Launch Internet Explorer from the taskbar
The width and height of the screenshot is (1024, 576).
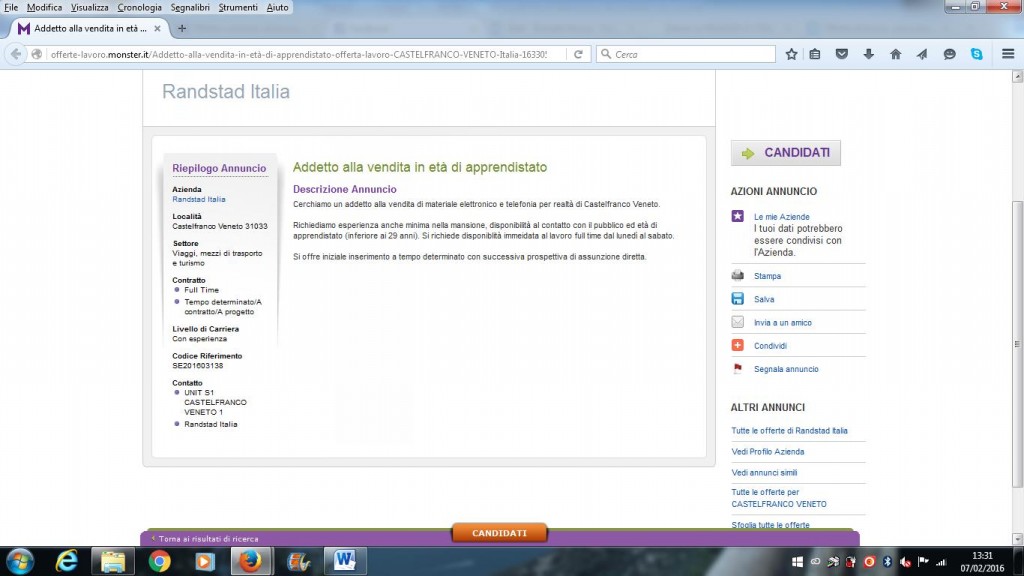click(66, 561)
